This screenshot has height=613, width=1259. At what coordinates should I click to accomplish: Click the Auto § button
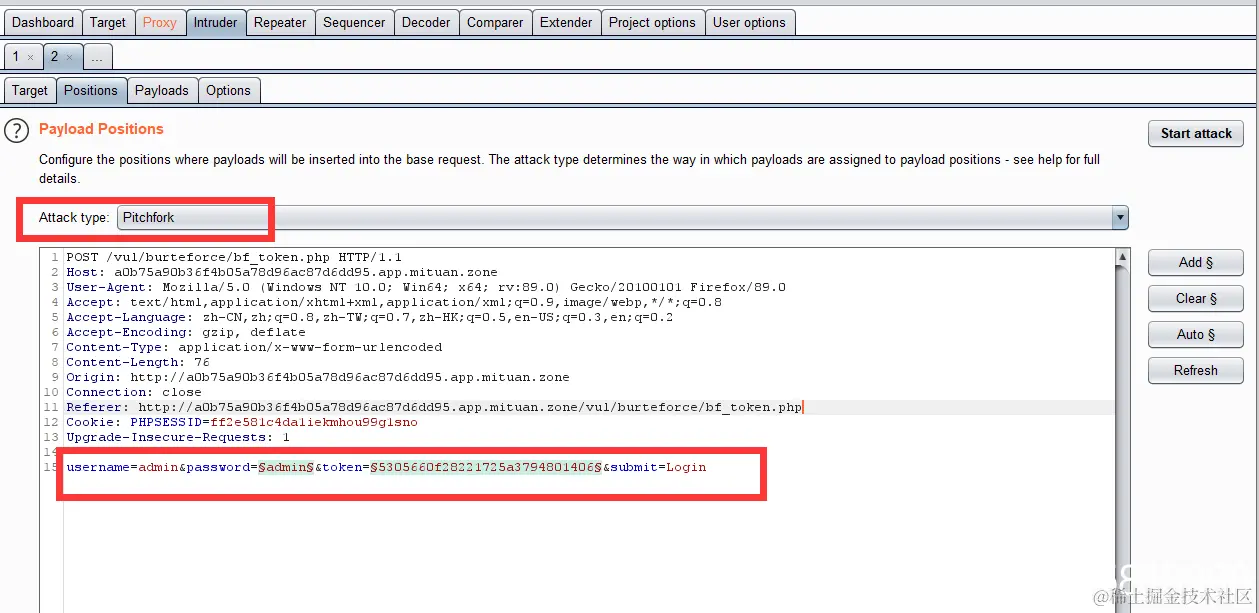[1196, 334]
